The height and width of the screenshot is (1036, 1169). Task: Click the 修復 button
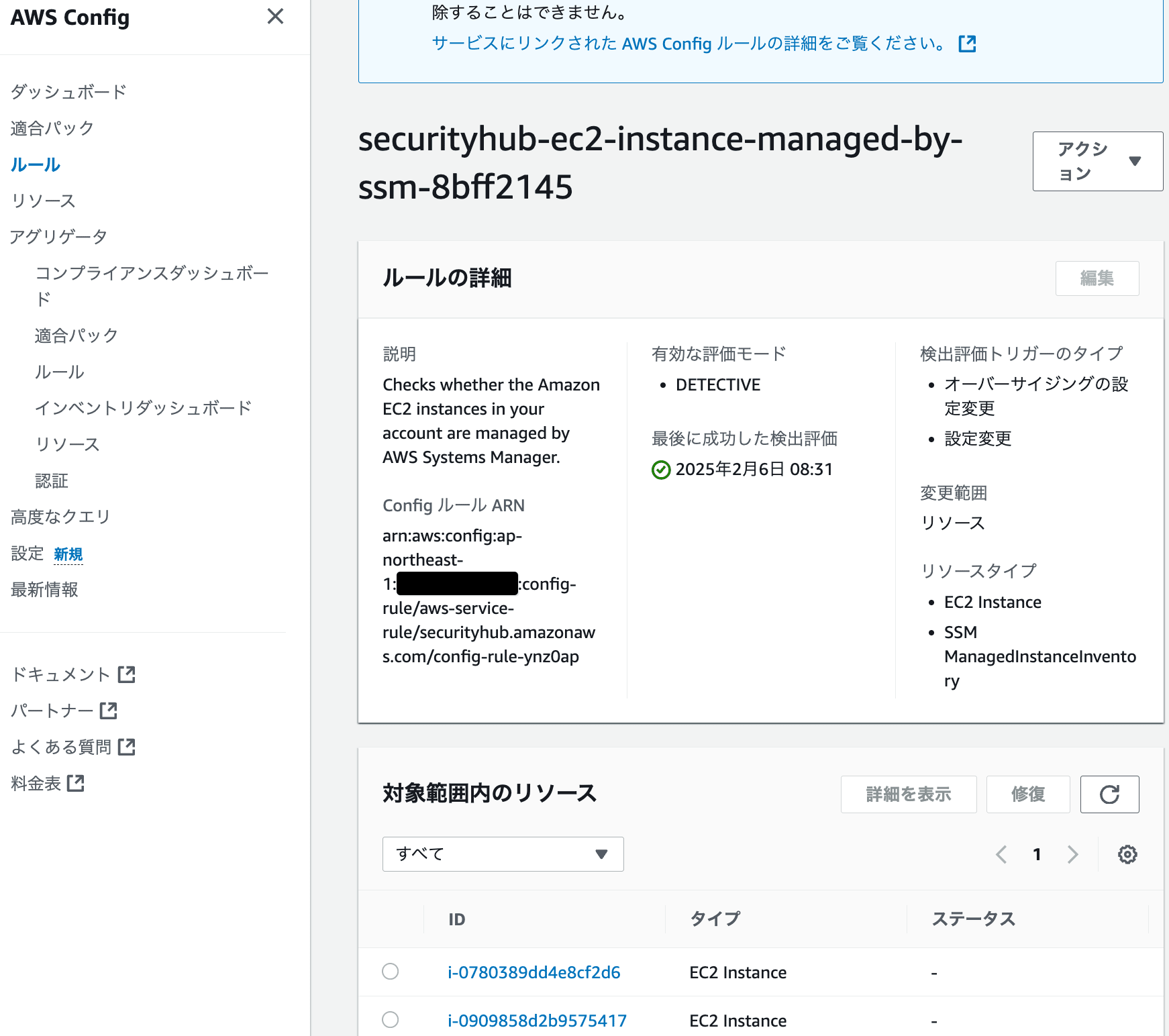(1028, 794)
